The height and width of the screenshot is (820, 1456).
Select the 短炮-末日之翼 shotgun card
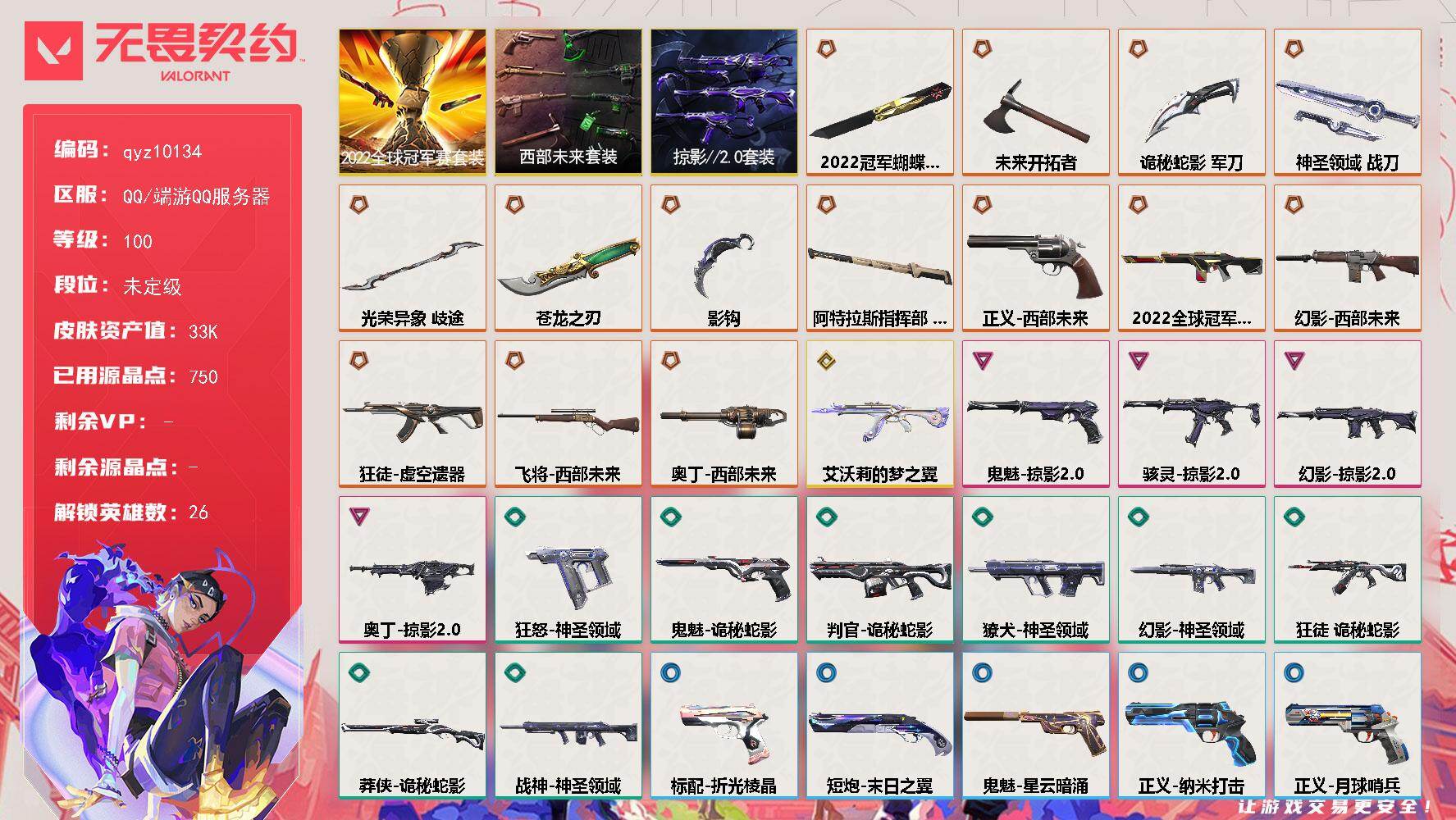point(880,726)
